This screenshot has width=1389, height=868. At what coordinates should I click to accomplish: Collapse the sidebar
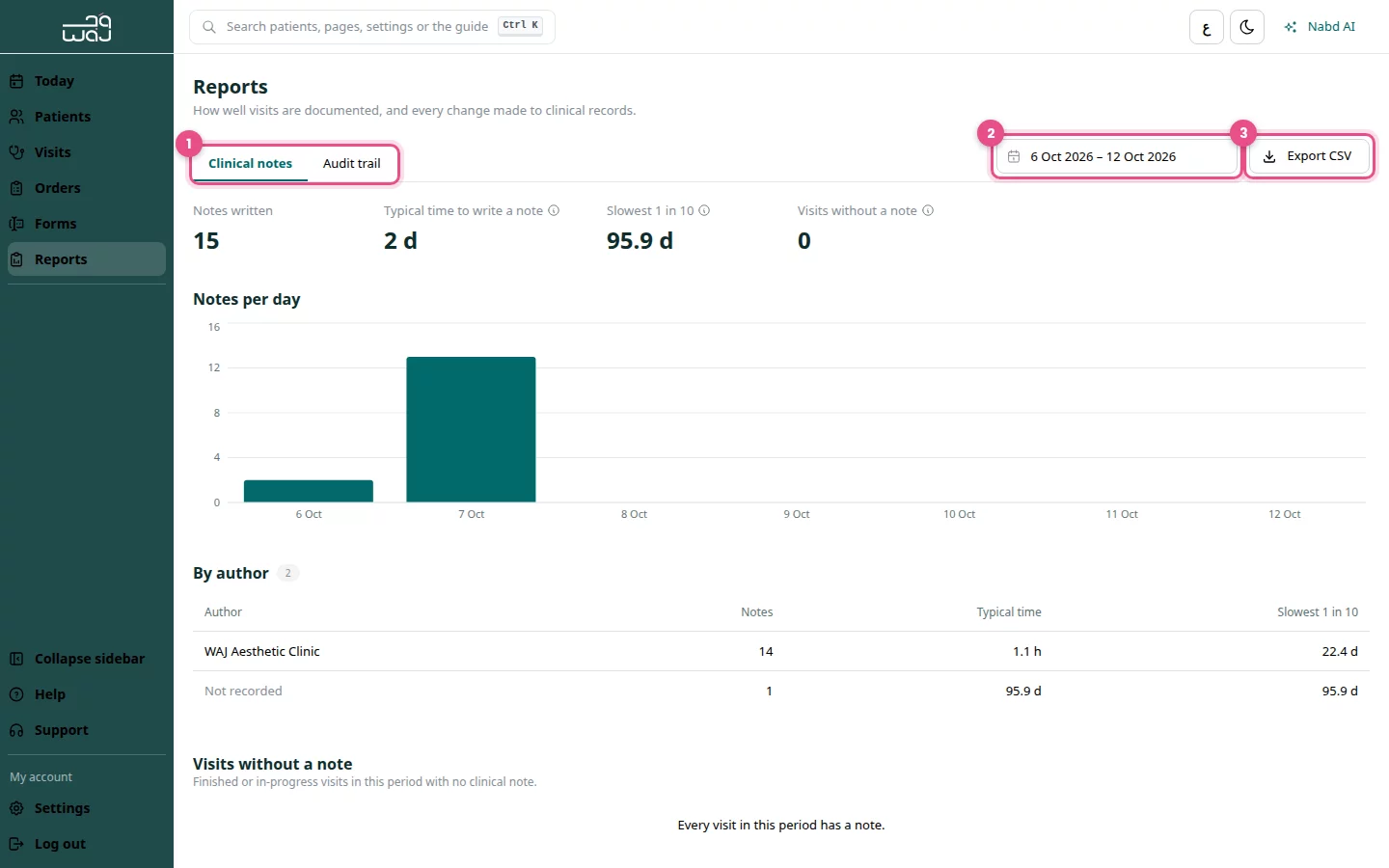87,659
